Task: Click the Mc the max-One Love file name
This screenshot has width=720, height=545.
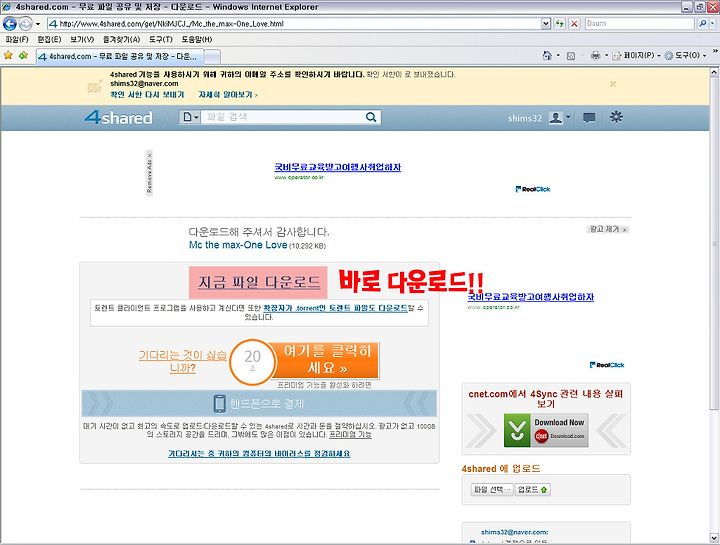Action: pos(238,245)
